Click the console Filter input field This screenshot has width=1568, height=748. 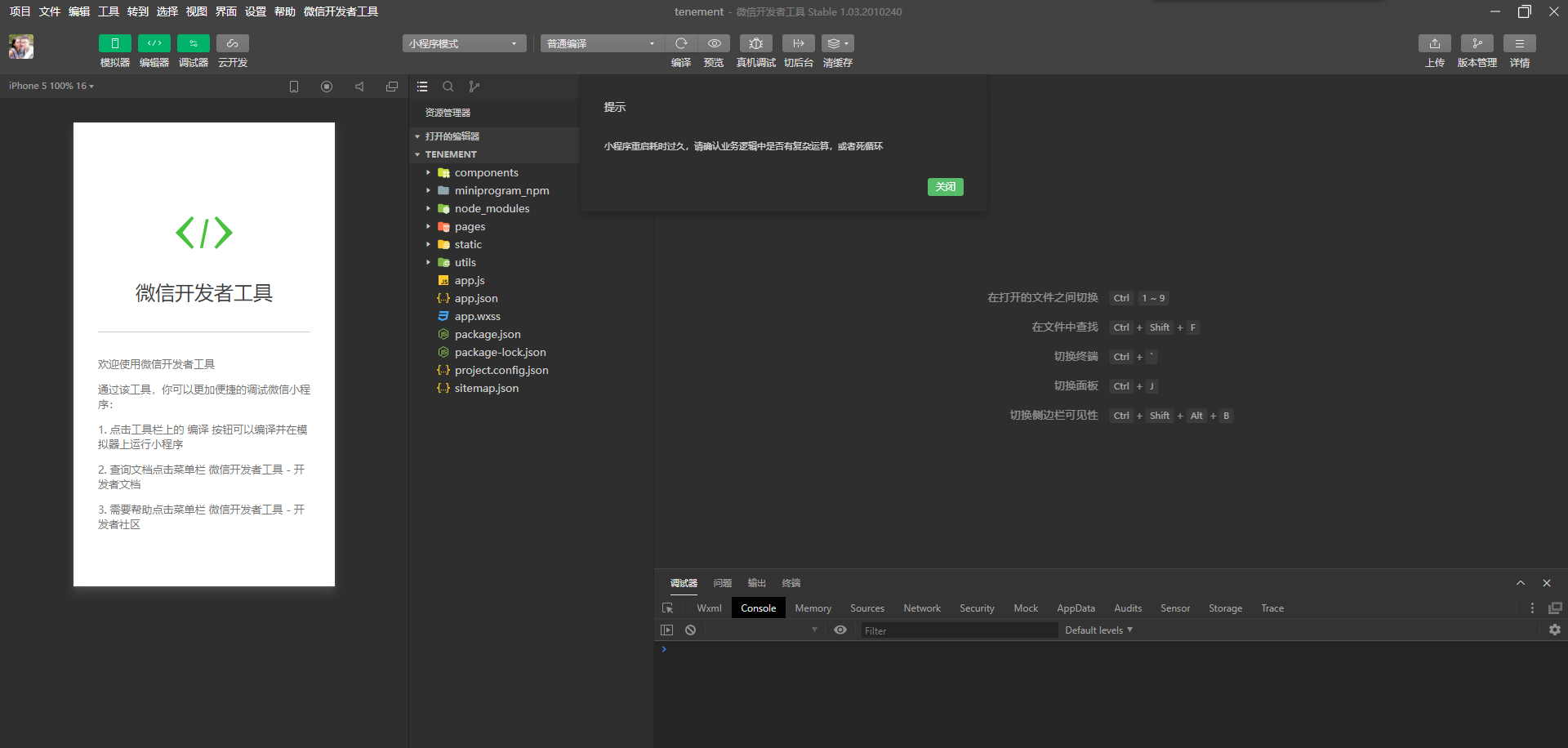[x=960, y=630]
